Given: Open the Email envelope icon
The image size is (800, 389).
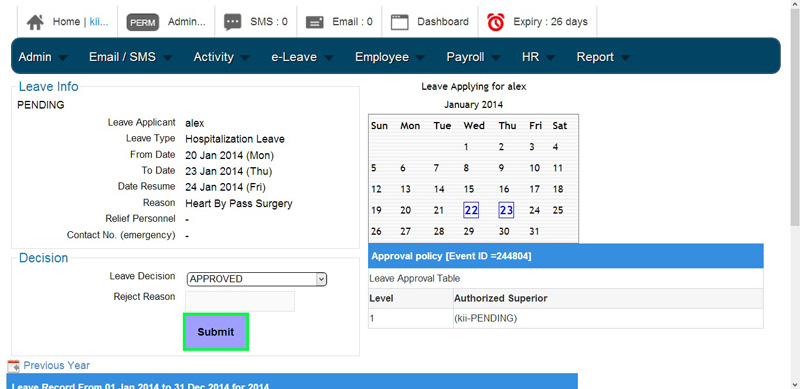Looking at the screenshot, I should (315, 22).
